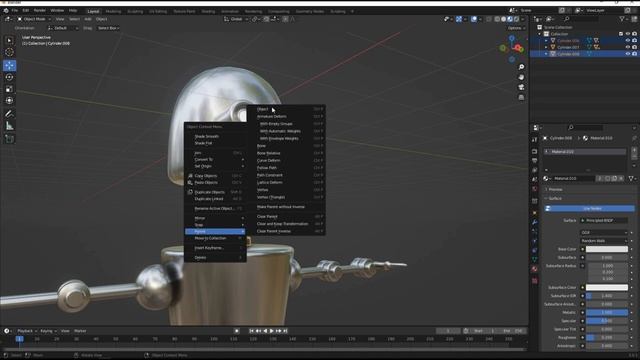Click Use Nodes button
640x360 pixels.
click(590, 209)
